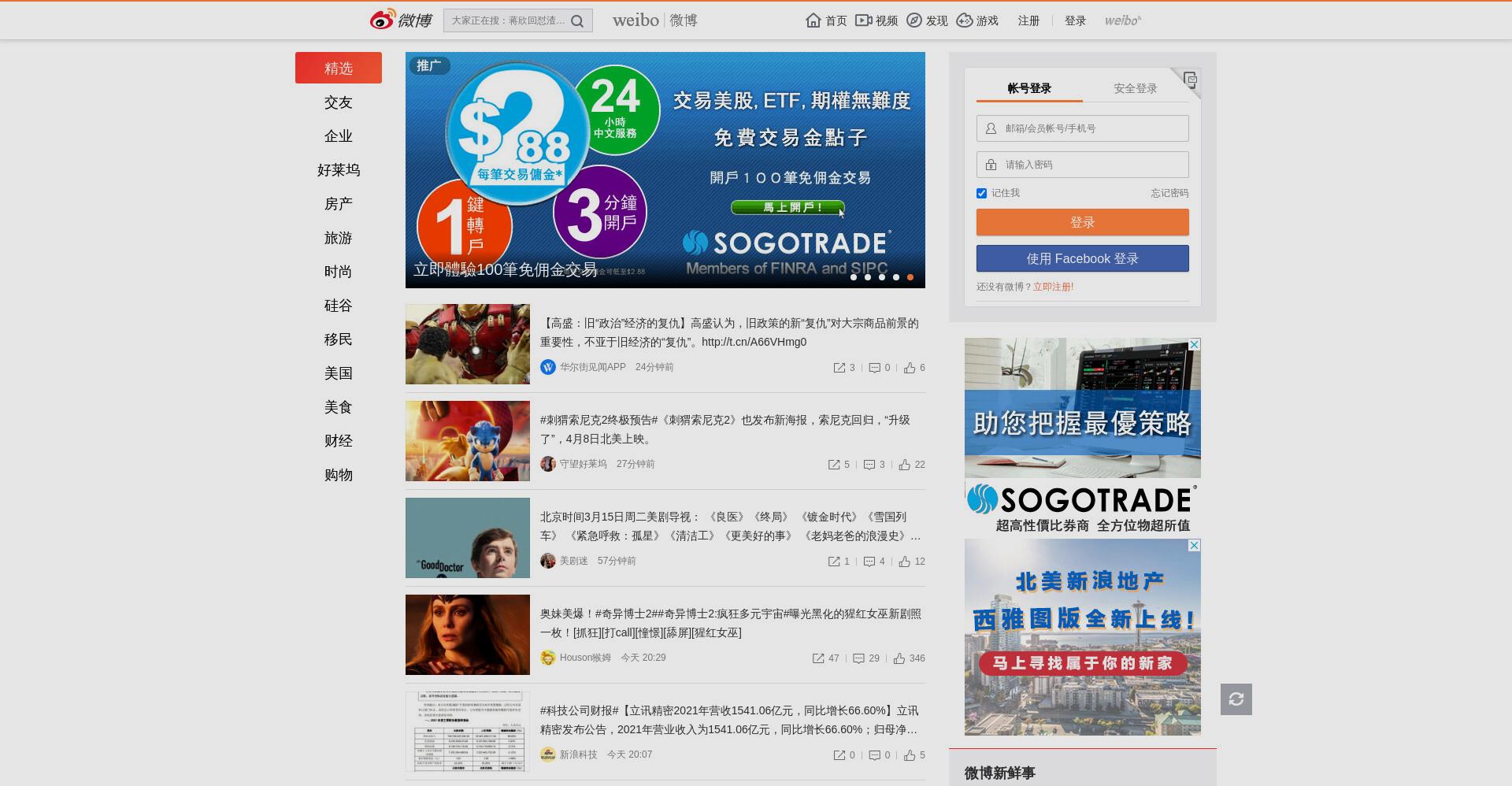
Task: Click Houson猴姆 author avatar
Action: tap(548, 658)
